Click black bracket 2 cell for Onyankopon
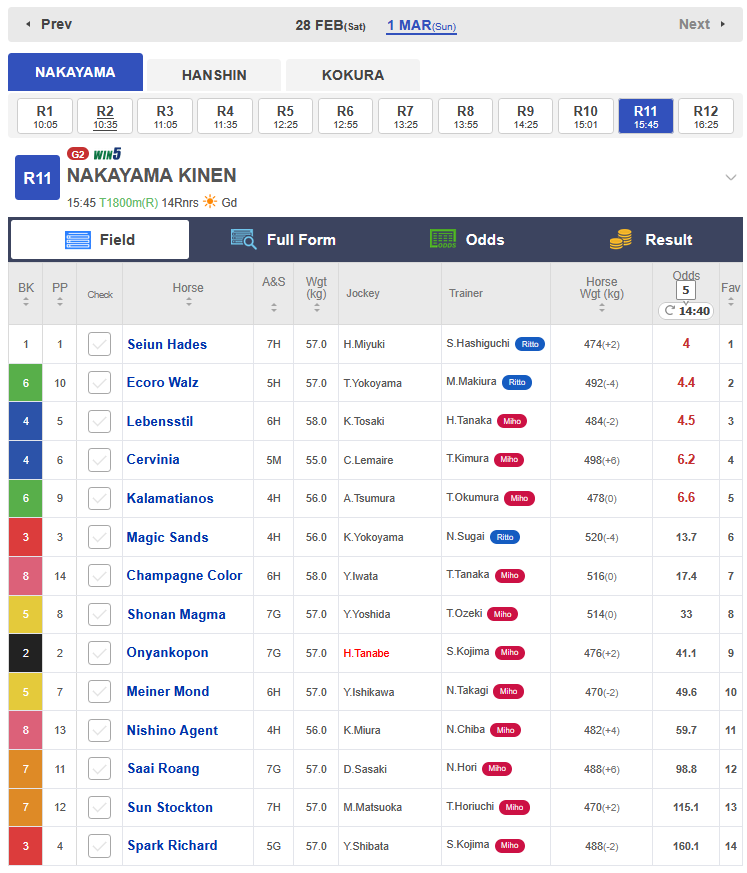747x873 pixels. tap(26, 653)
